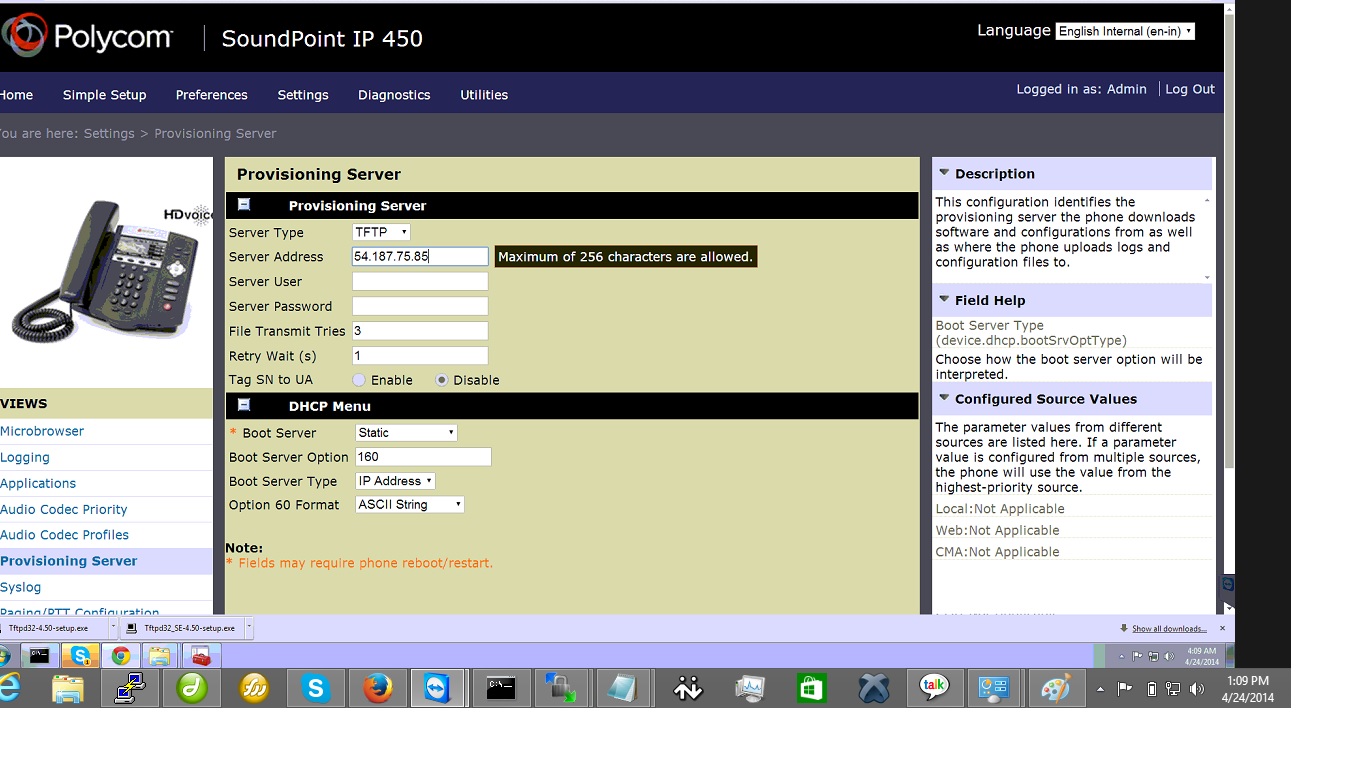Viewport: 1366px width, 768px height.
Task: Open menu arrow for Tftpd32_SE download
Action: coord(249,628)
